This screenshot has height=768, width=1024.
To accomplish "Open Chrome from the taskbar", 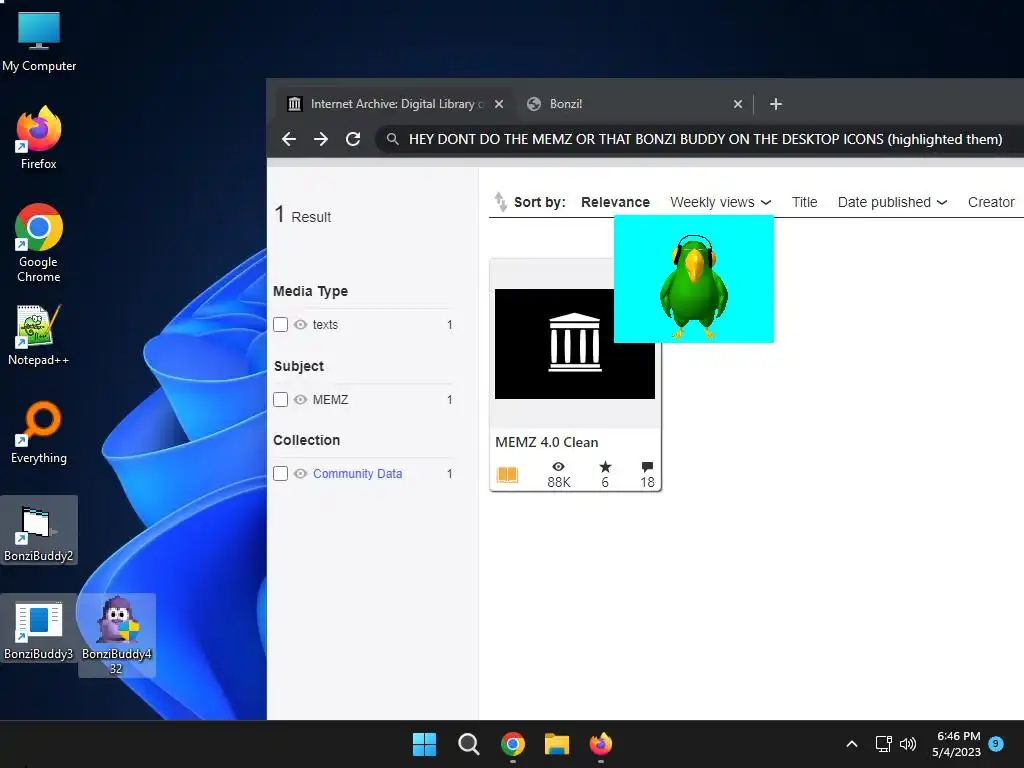I will 513,744.
